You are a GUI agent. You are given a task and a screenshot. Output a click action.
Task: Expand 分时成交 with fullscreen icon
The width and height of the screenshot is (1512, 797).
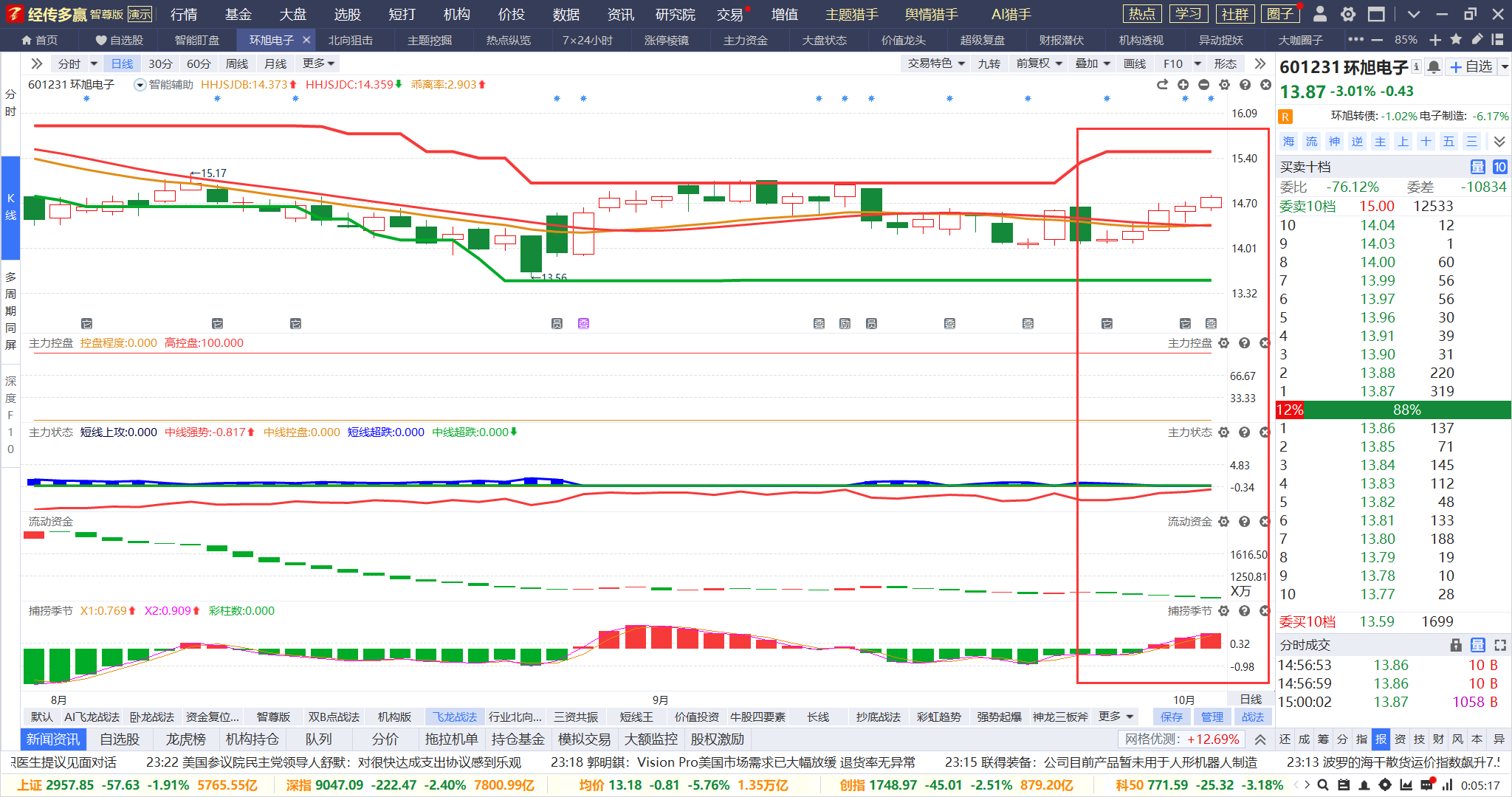tap(1500, 645)
